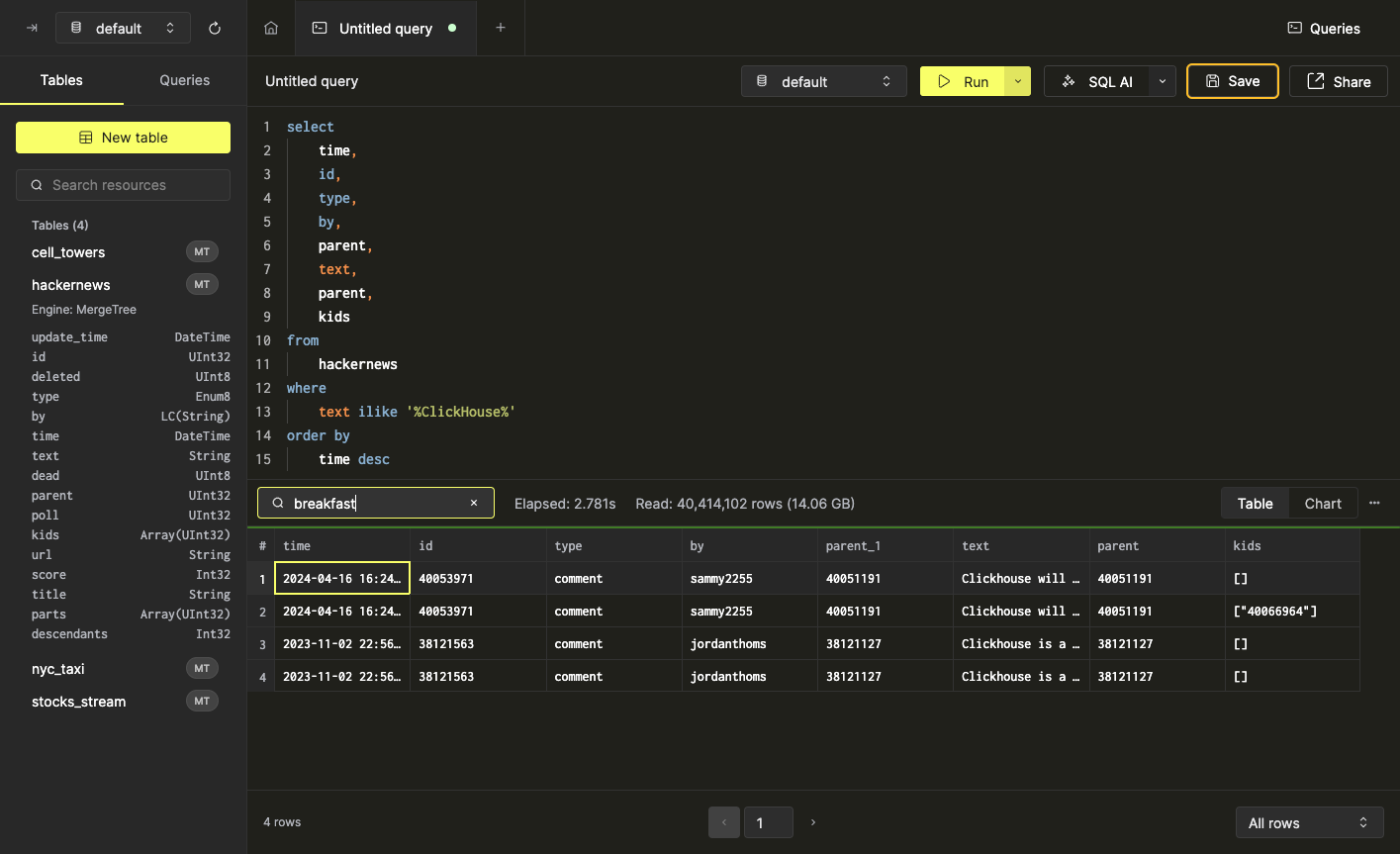Image resolution: width=1400 pixels, height=854 pixels.
Task: Share the query
Action: point(1338,81)
